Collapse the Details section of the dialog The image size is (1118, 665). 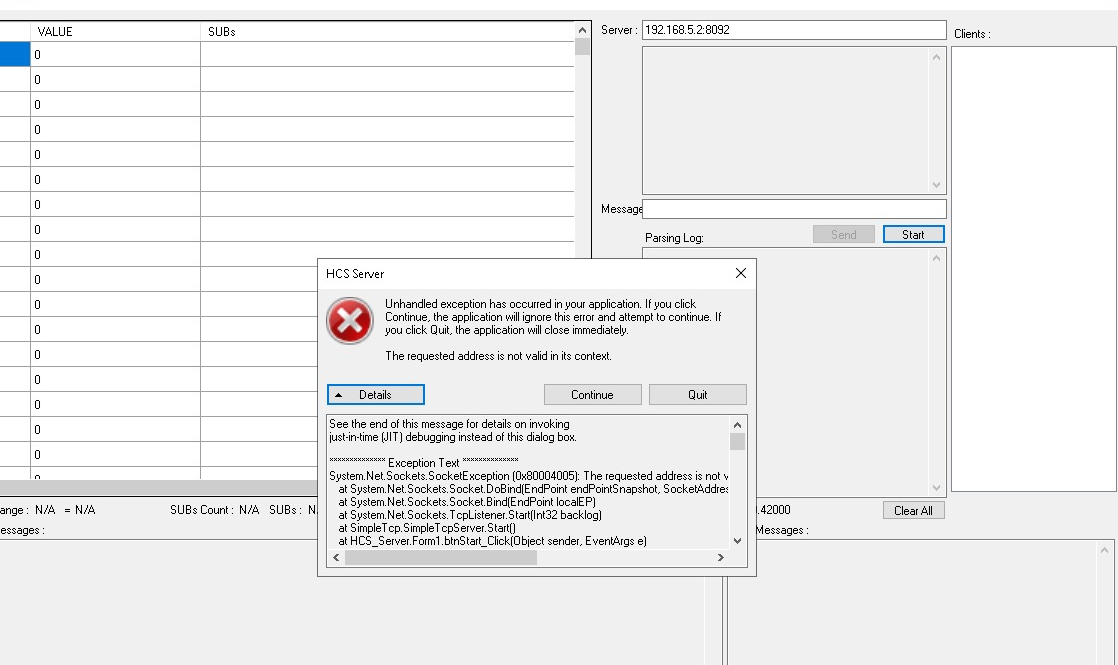pos(376,395)
